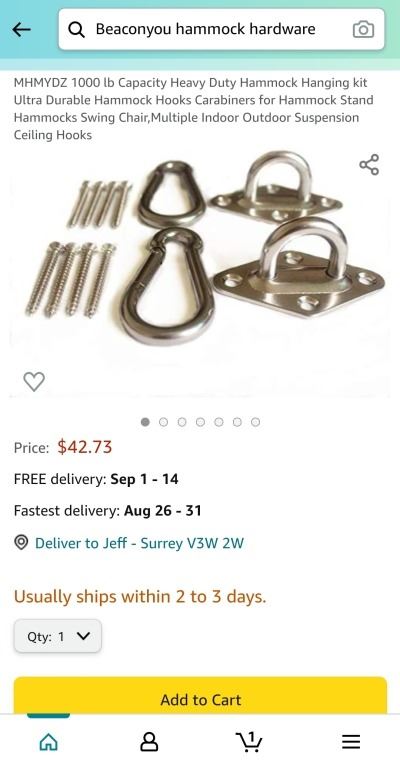Open MHMYDZ product title text

193,109
